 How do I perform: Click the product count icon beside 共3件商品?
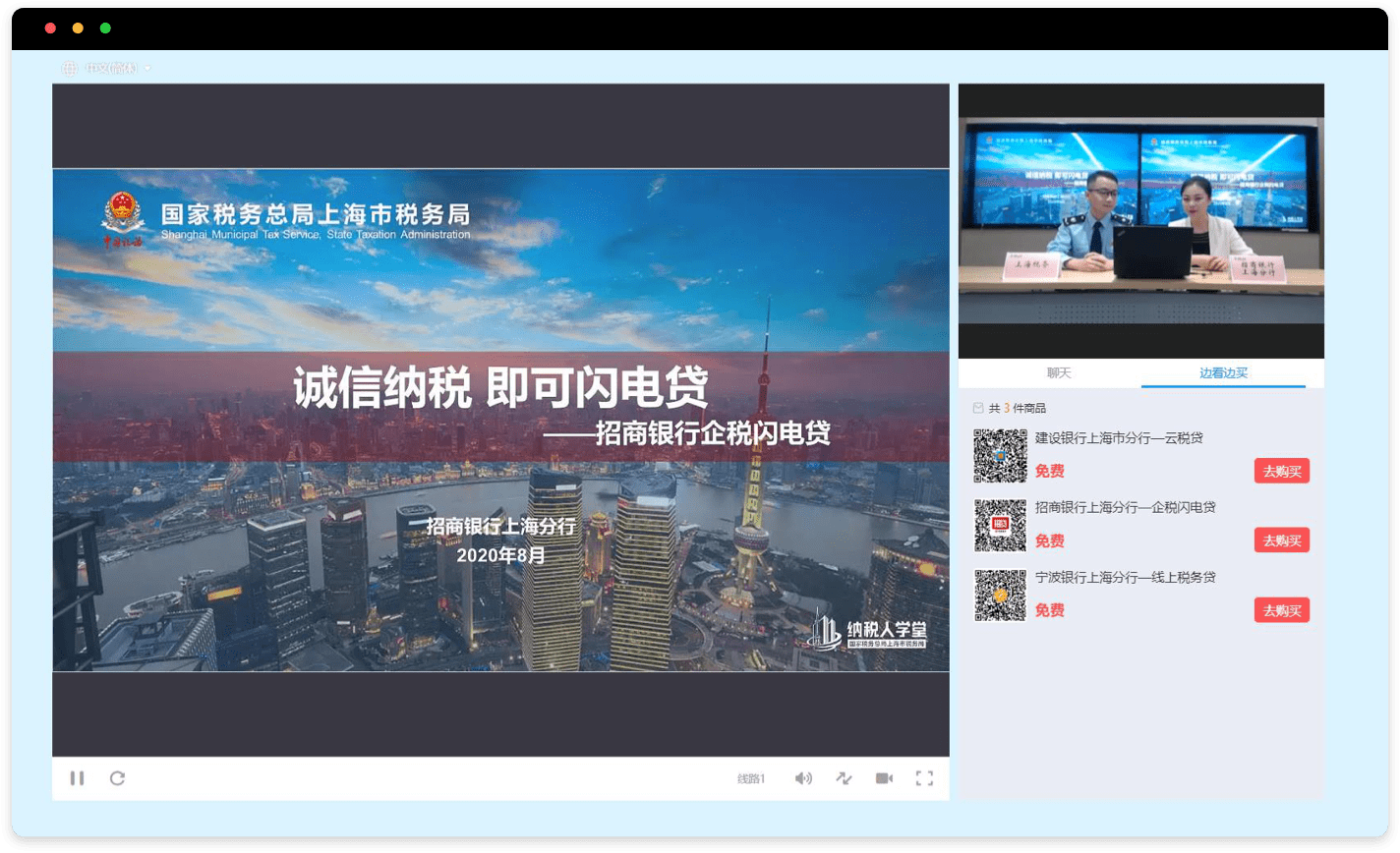click(977, 408)
